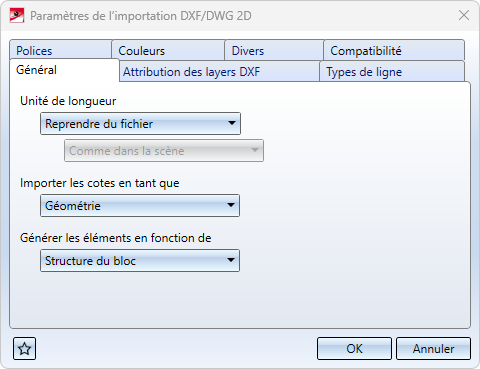Click the Annuler button

pos(433,349)
